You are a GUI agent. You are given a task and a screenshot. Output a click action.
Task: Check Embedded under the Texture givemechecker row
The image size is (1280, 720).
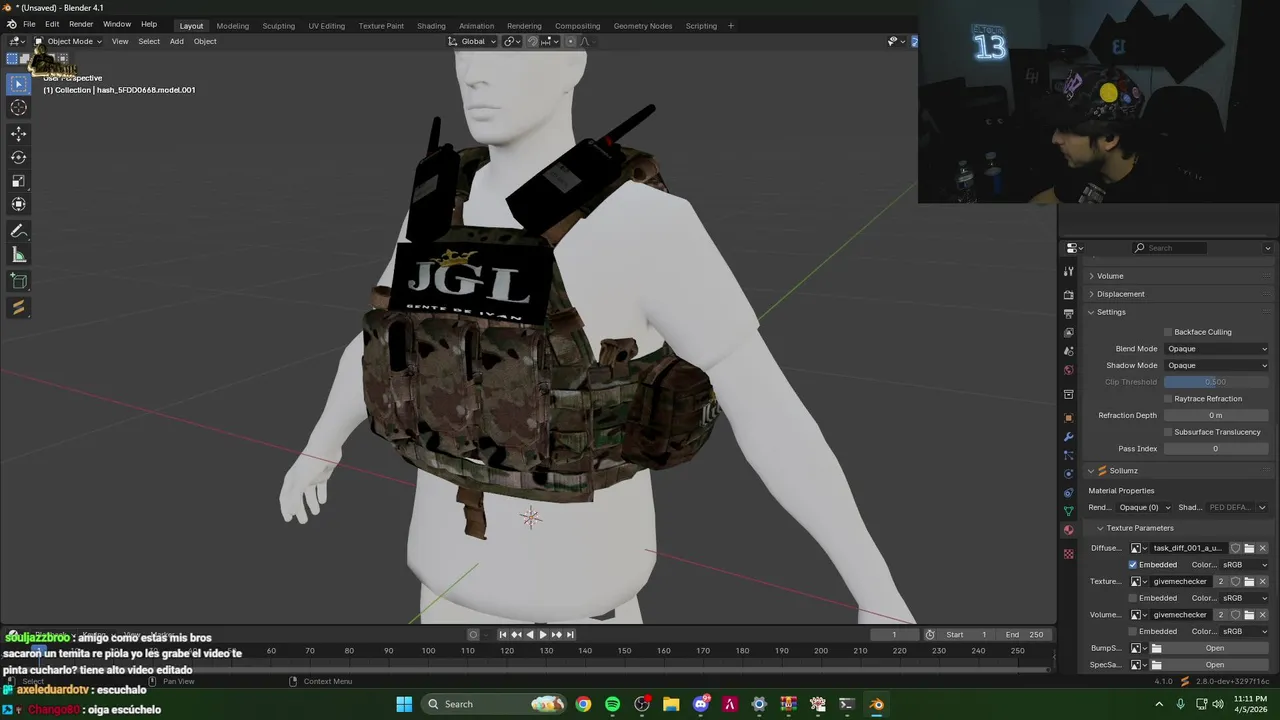(1133, 598)
